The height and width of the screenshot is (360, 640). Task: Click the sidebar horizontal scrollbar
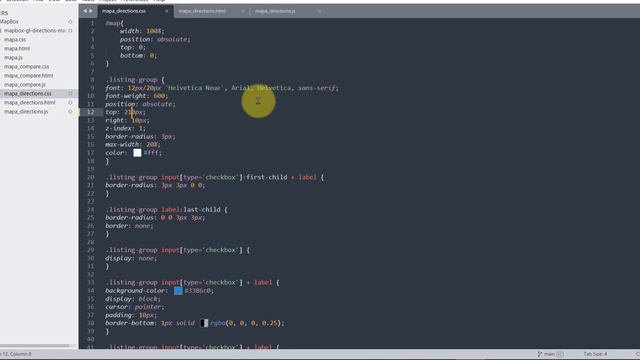(35, 346)
